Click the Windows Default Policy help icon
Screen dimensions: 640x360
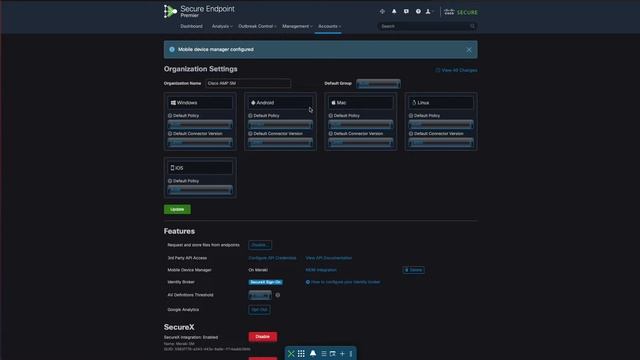pos(170,116)
